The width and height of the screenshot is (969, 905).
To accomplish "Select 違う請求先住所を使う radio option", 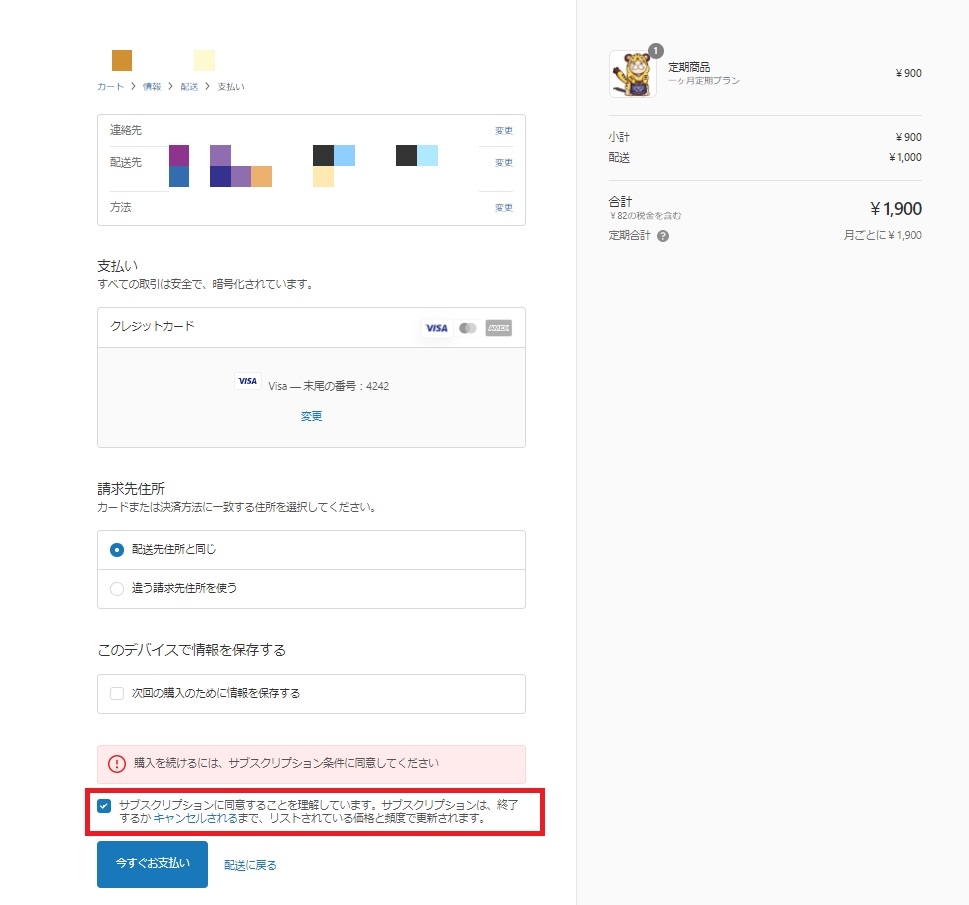I will 117,588.
